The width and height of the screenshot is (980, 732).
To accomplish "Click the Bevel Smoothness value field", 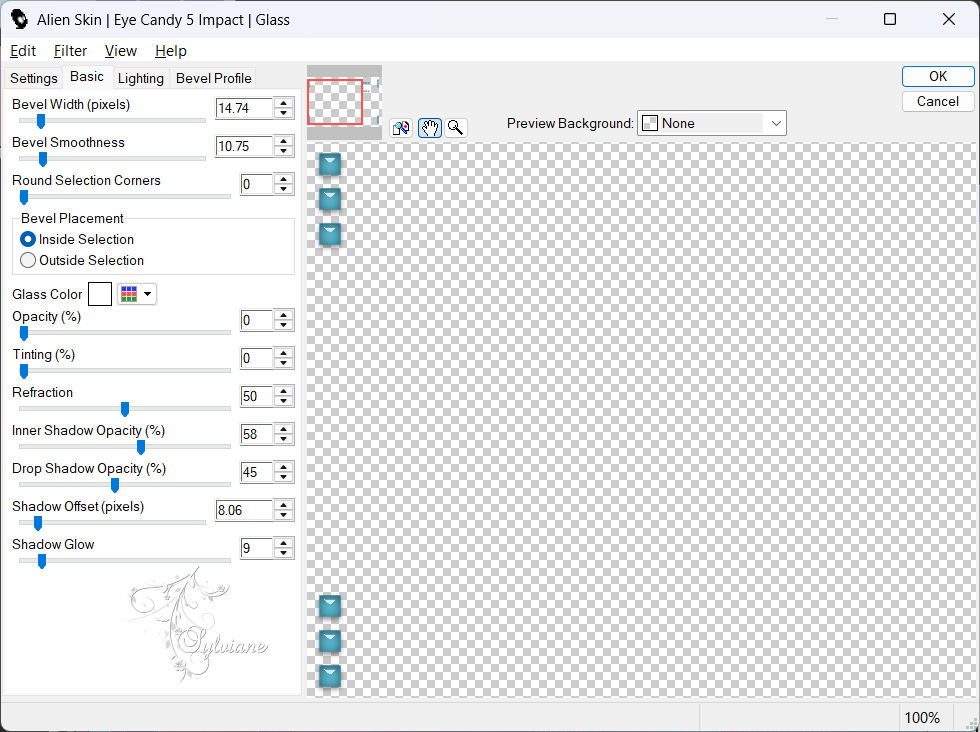I will 244,146.
